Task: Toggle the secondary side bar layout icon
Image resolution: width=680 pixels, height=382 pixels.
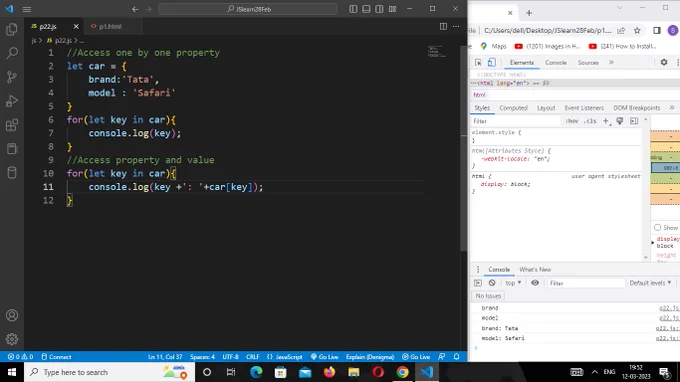Action: coord(379,9)
